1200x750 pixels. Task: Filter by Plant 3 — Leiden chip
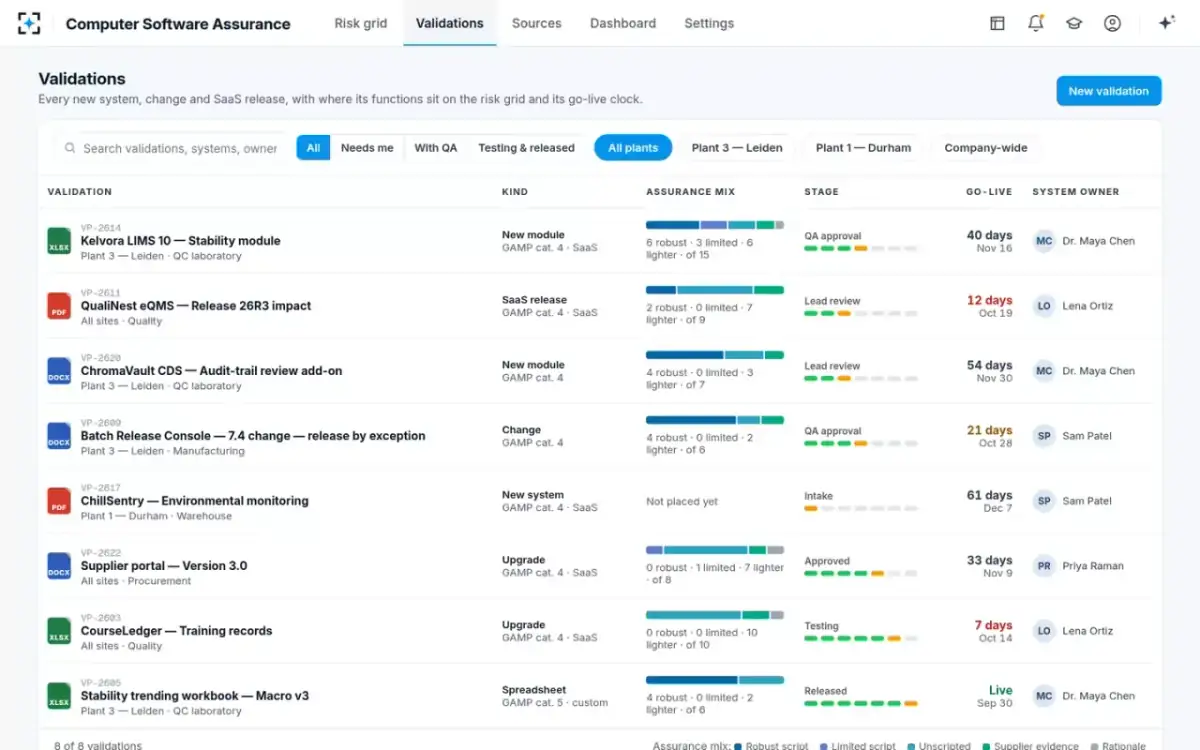(x=737, y=148)
